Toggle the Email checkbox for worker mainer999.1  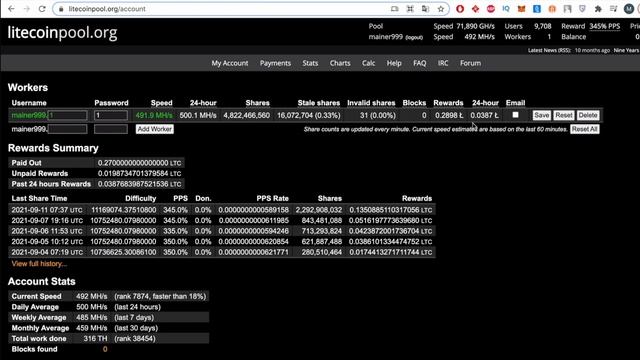click(x=516, y=115)
